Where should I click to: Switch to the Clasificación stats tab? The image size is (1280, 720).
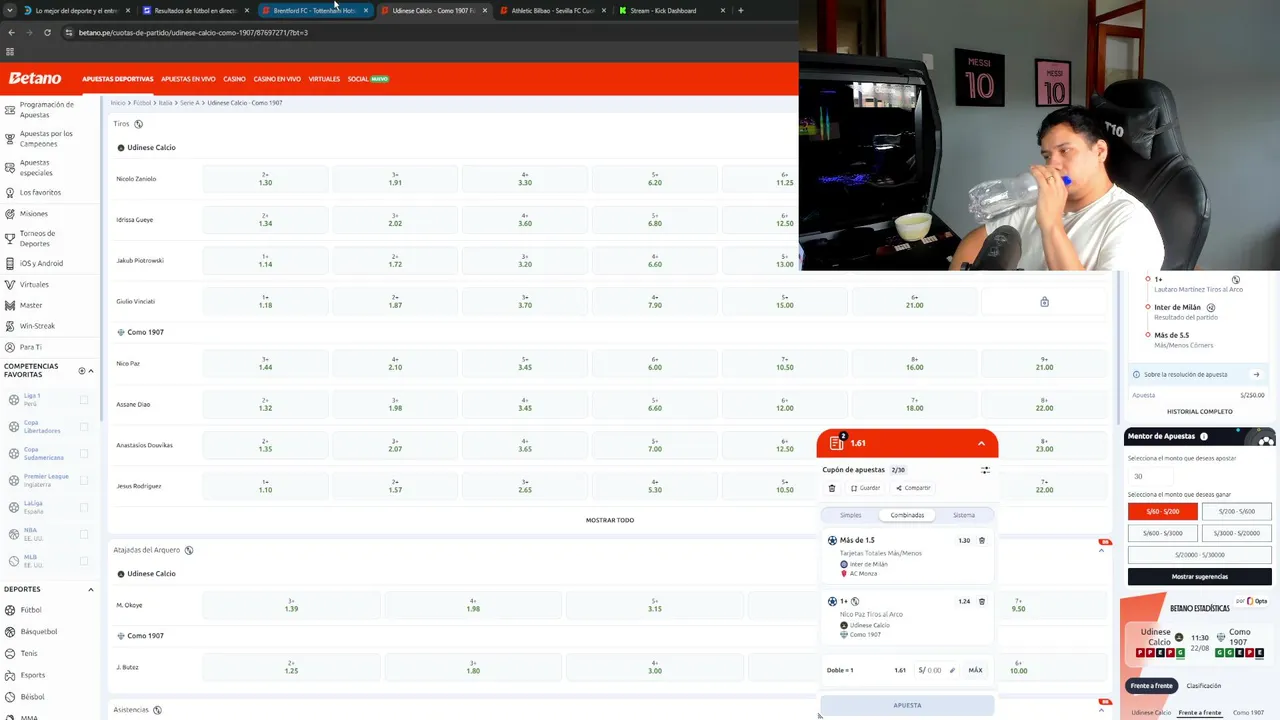1204,686
